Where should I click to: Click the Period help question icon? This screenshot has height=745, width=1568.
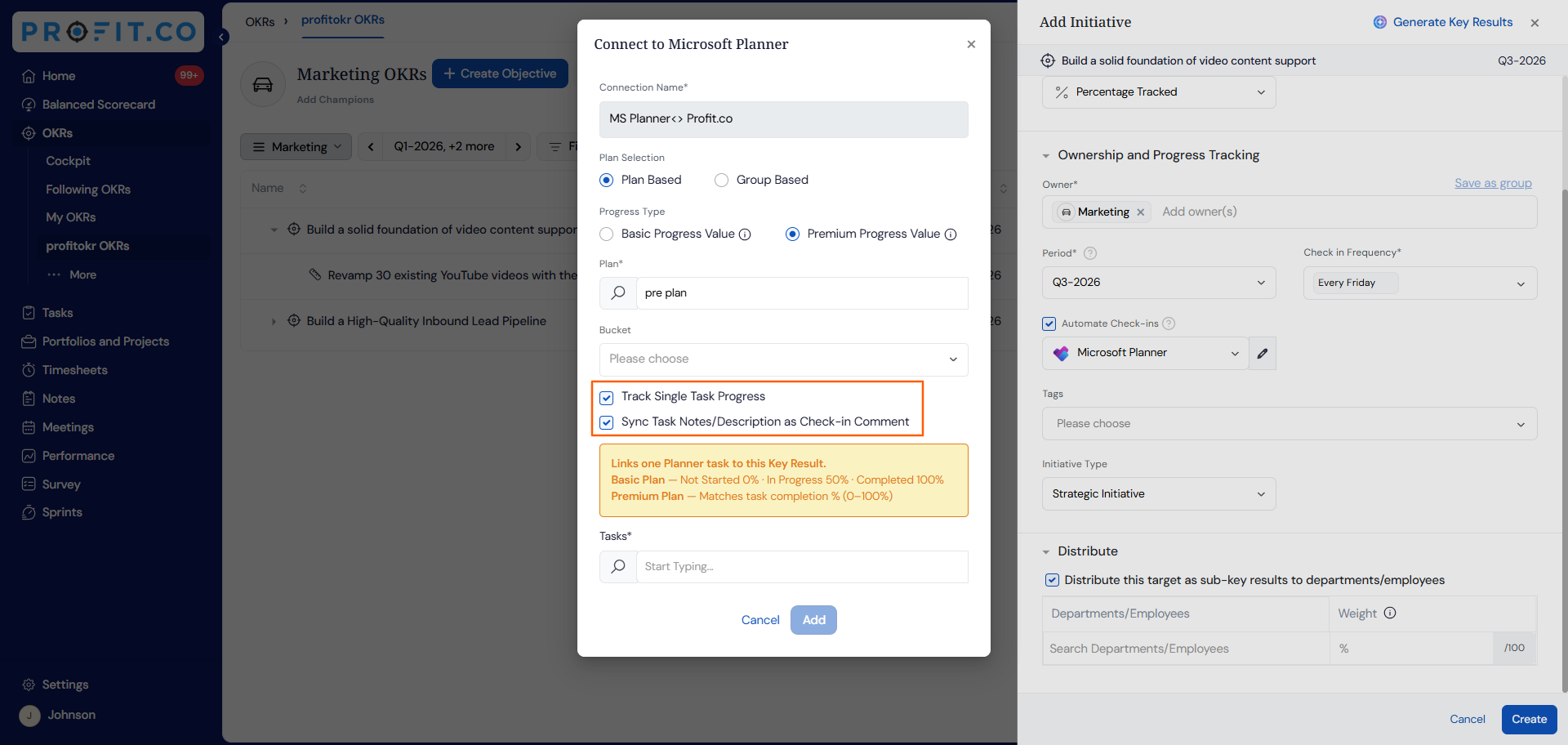pos(1090,253)
